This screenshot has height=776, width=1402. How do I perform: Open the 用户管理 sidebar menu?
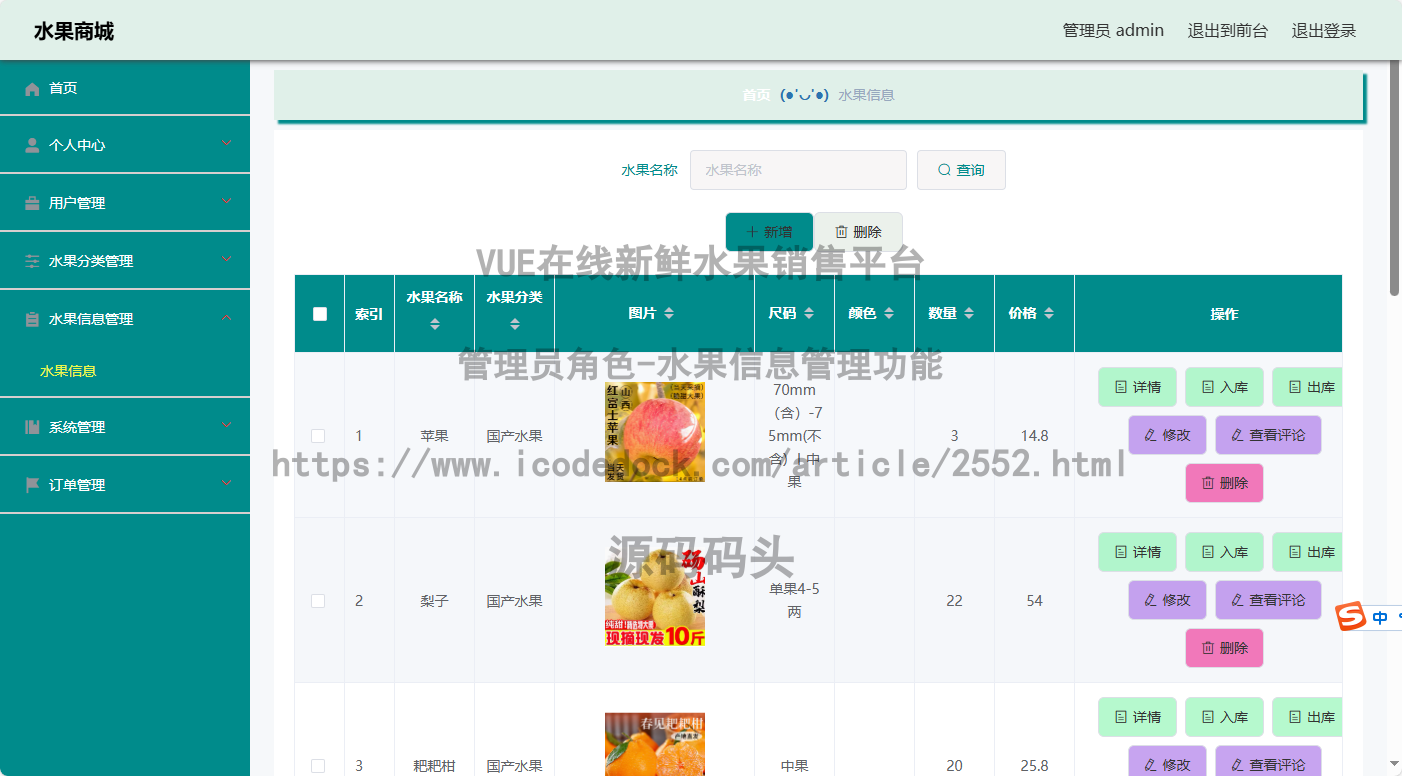(125, 203)
